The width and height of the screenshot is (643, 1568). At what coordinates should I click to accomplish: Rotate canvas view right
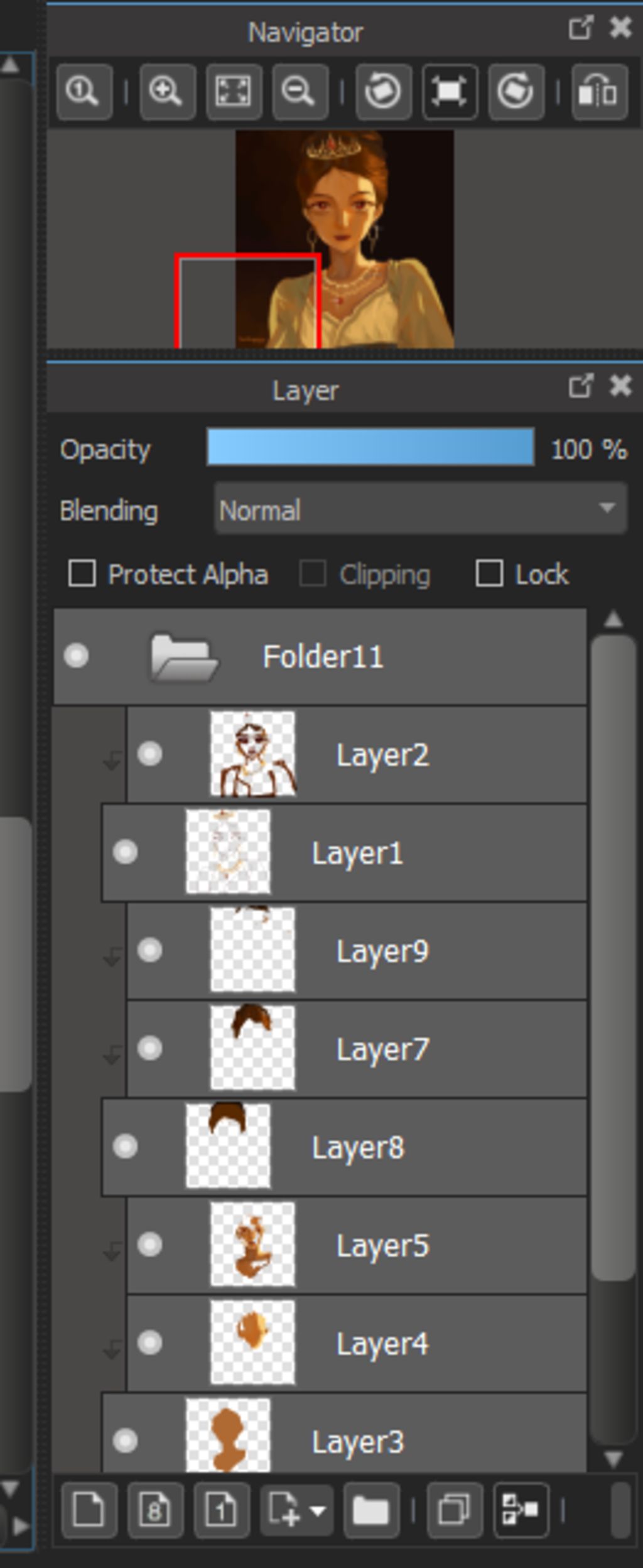click(x=516, y=92)
